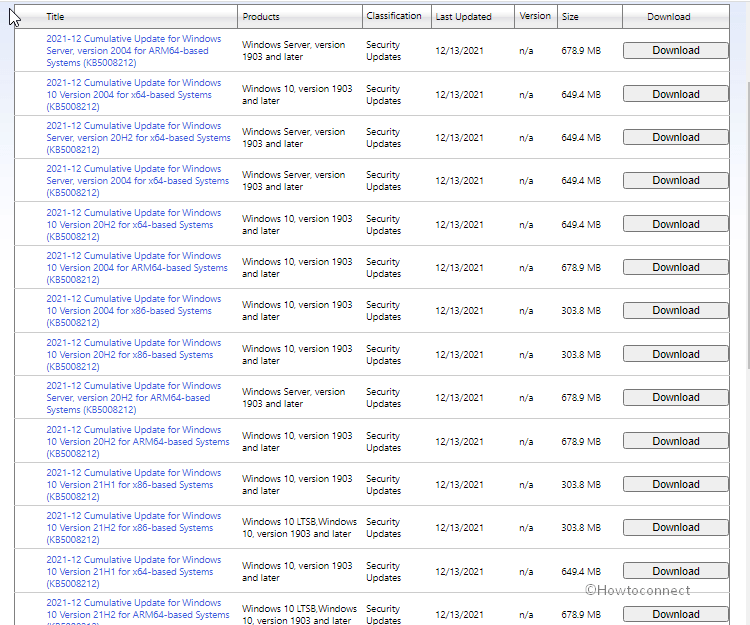Open the Windows 10 Version 2004 x86 update link
Image resolution: width=750 pixels, height=625 pixels.
tap(133, 311)
